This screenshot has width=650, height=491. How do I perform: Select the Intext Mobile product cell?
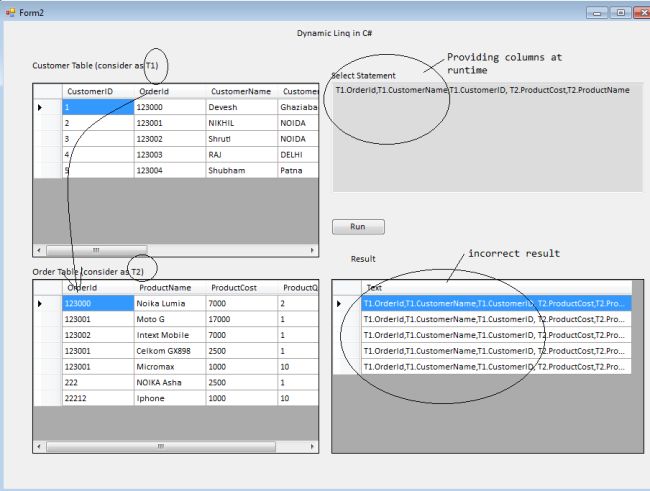170,335
